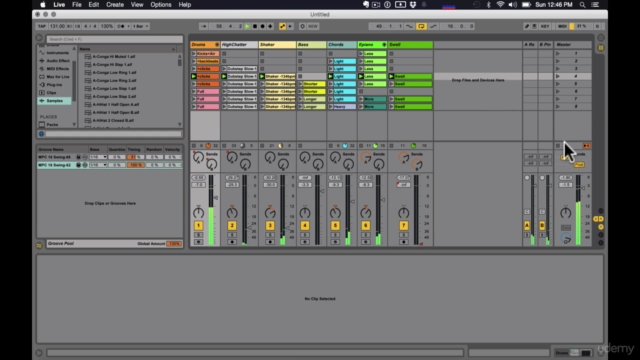This screenshot has width=640, height=360.
Task: Click the Groove Pool Global Amount value
Action: point(174,244)
